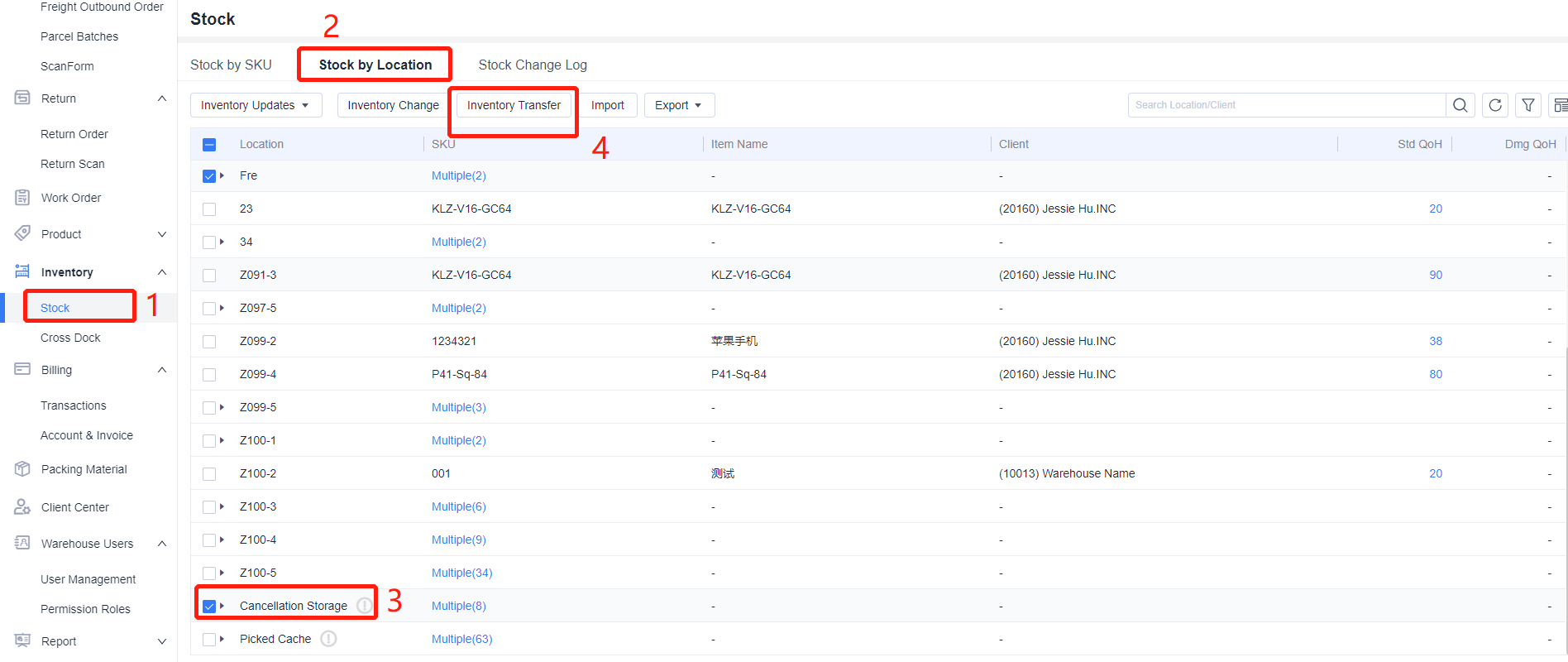Check the Z091-3 row checkbox
Screen dimensions: 1568x662
209,276
